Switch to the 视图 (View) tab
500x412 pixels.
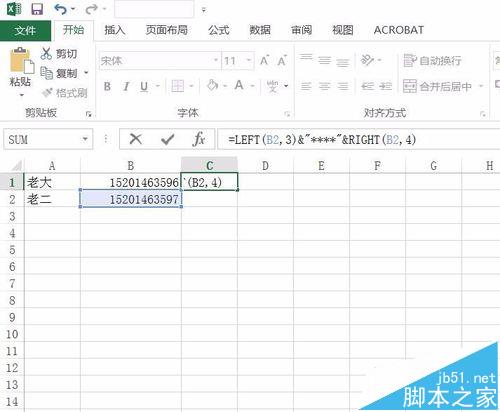(x=343, y=30)
